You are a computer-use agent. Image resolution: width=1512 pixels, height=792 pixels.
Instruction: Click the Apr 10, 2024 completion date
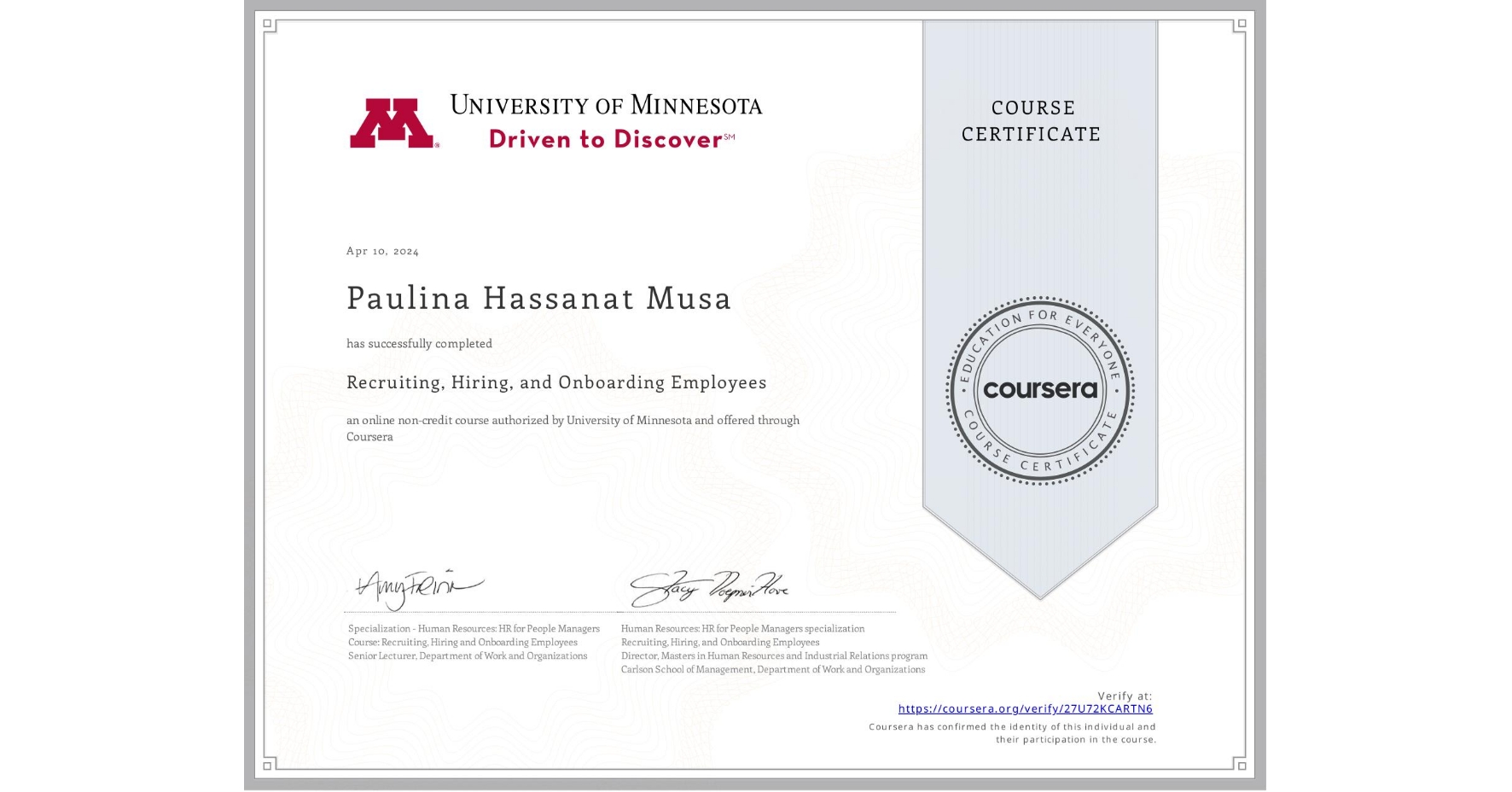(x=381, y=251)
